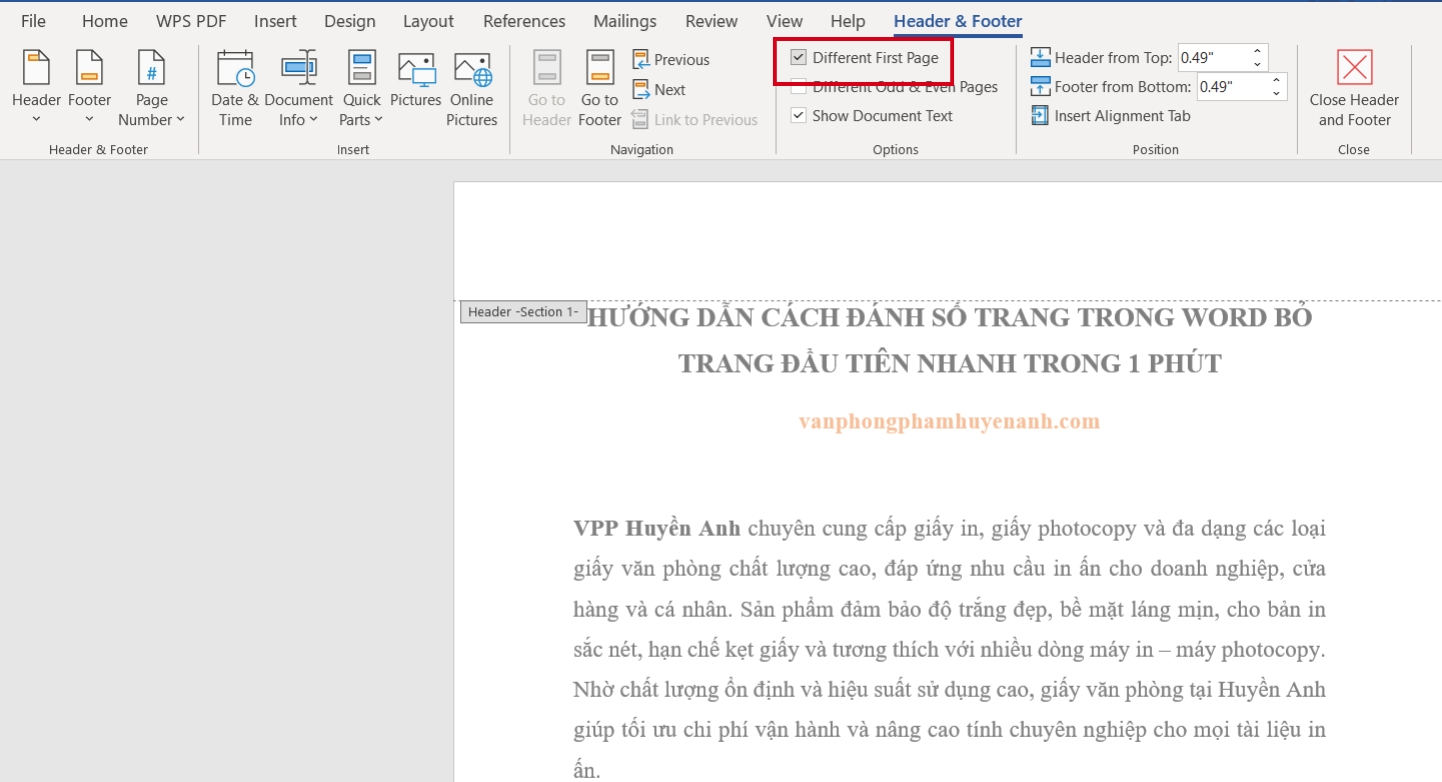1442x782 pixels.
Task: Click the Quick Parts icon
Action: pyautogui.click(x=361, y=67)
